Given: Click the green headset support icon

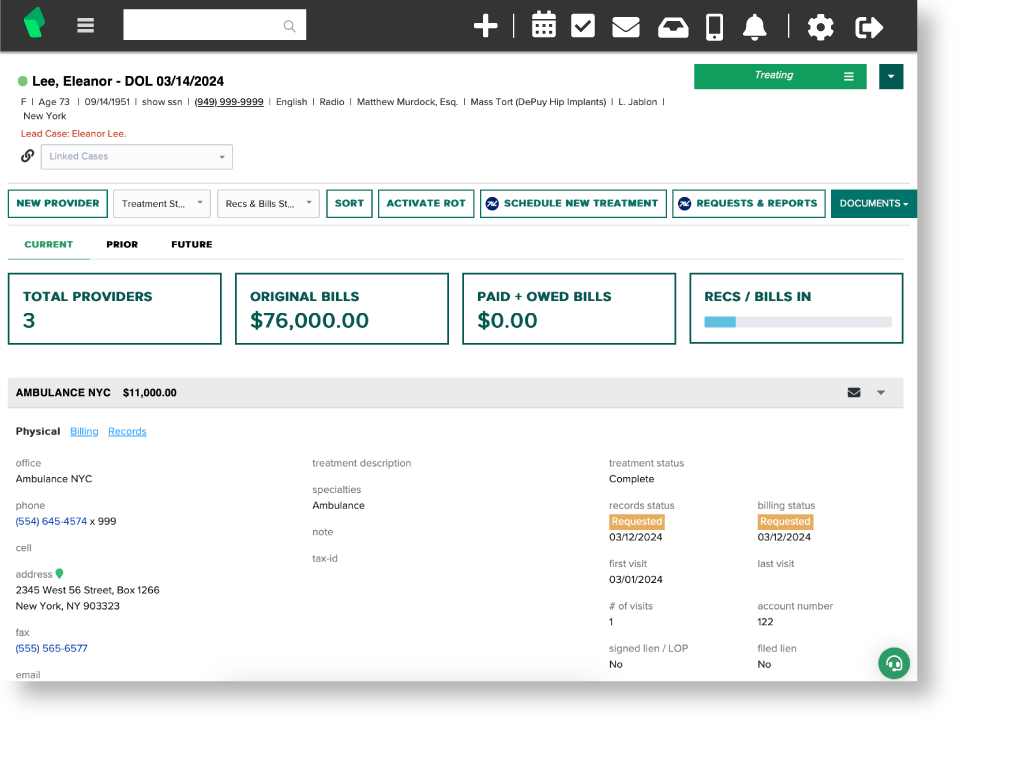Looking at the screenshot, I should coord(893,663).
